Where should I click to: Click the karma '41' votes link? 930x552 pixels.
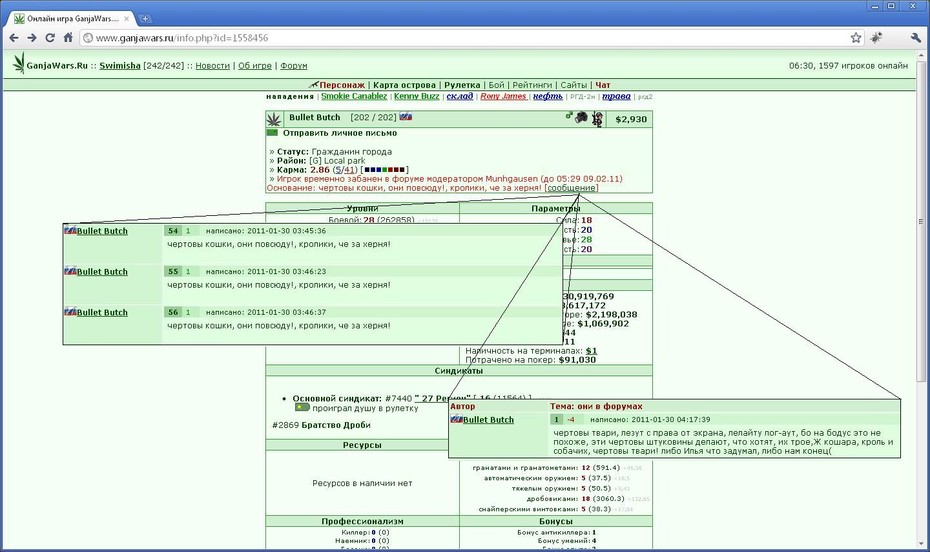click(x=350, y=170)
